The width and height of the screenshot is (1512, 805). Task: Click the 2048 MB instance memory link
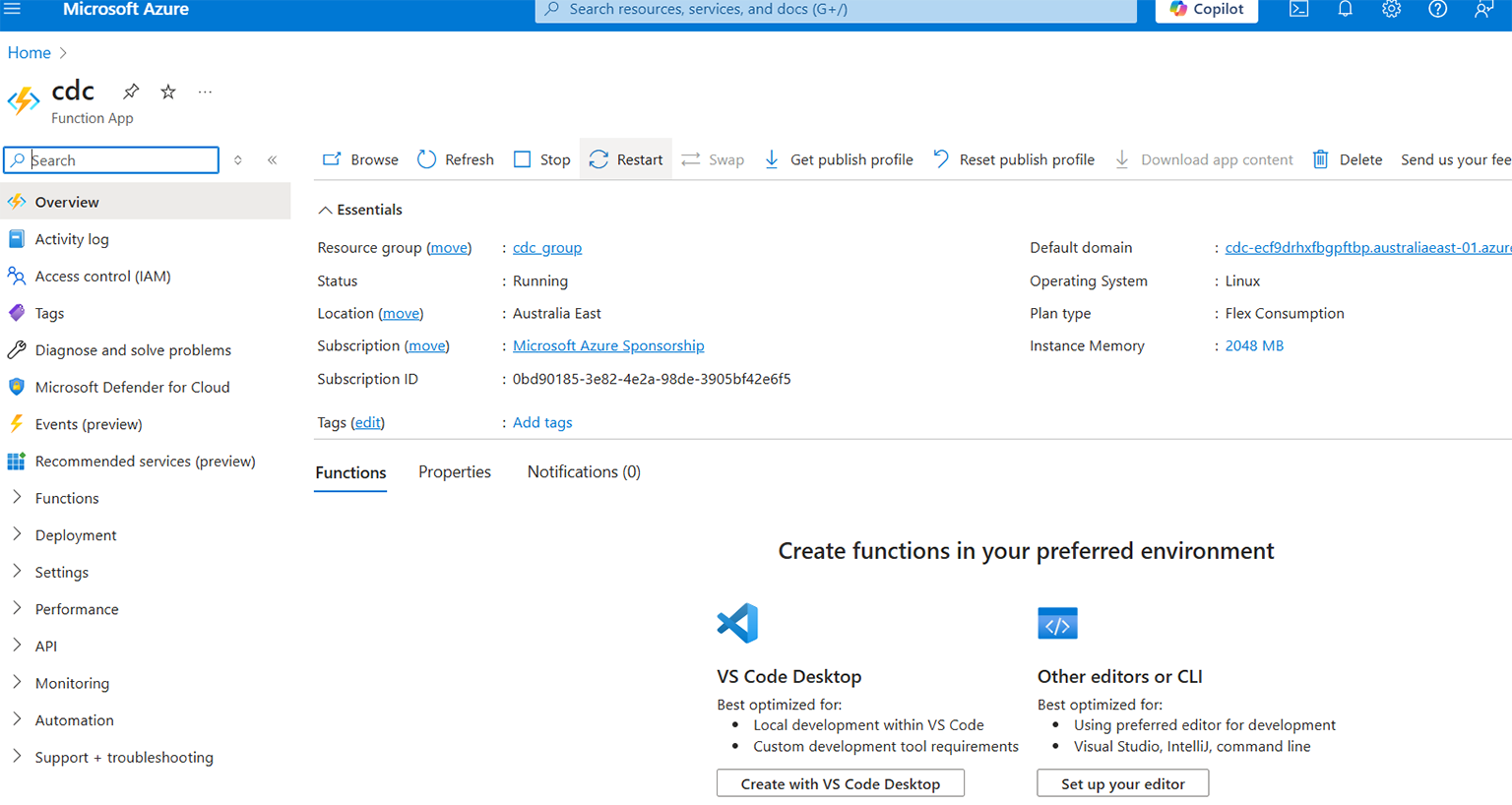click(1254, 345)
